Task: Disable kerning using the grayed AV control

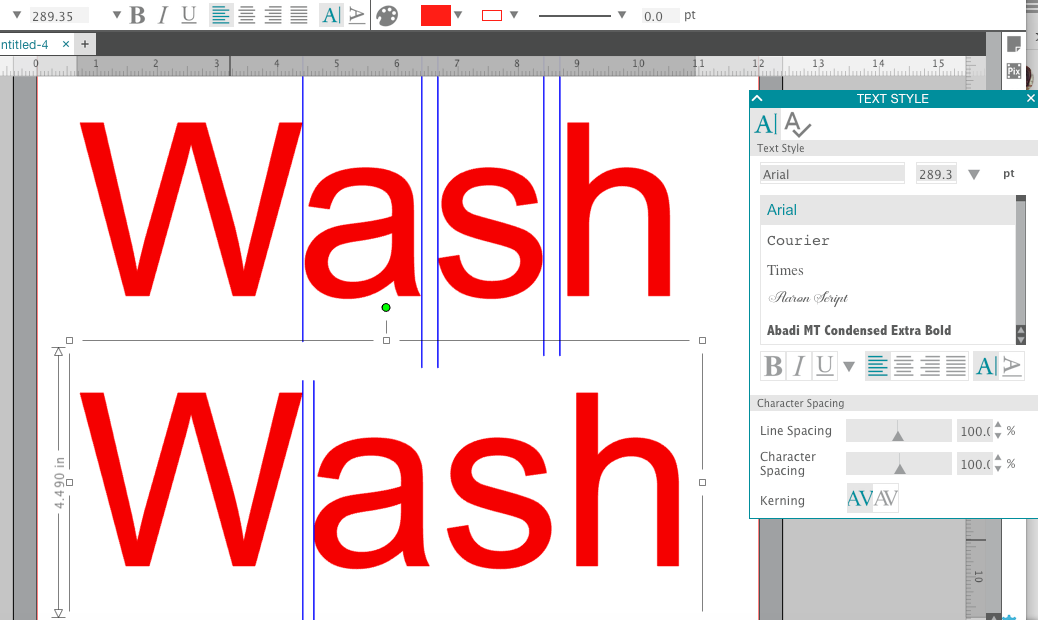Action: tap(884, 497)
